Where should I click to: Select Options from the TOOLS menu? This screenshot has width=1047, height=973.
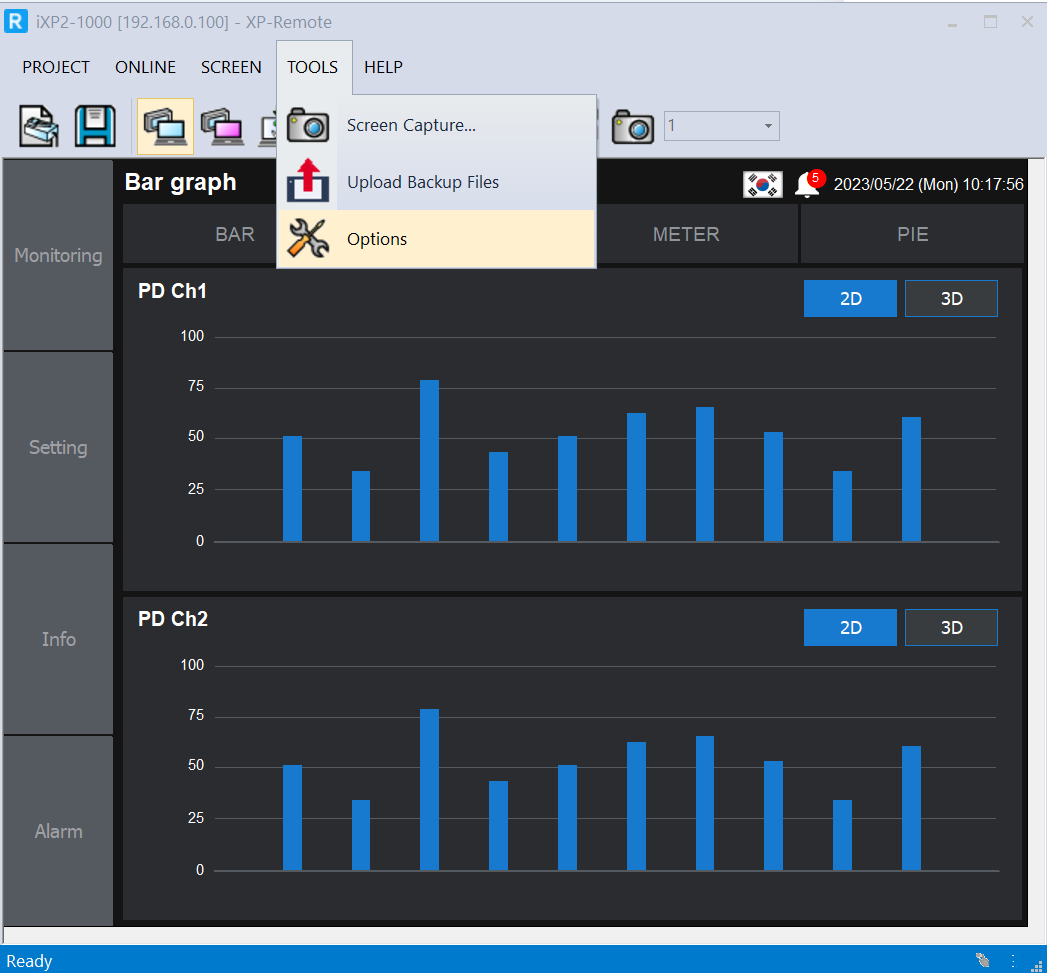(377, 239)
